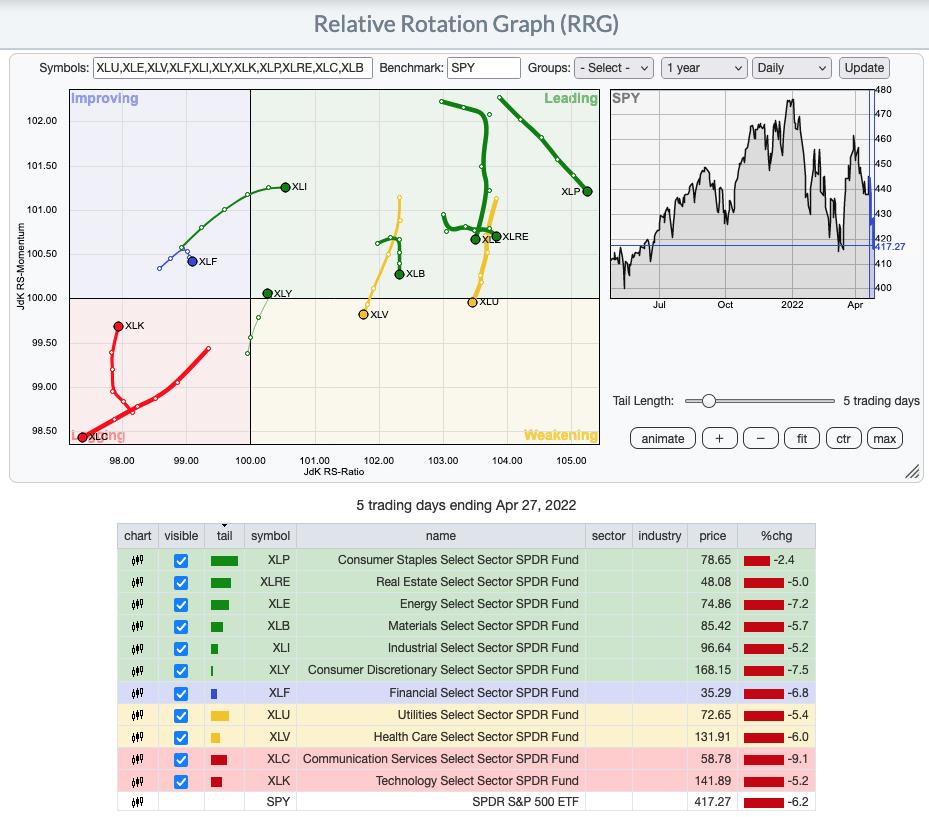Click the animate button

point(662,439)
